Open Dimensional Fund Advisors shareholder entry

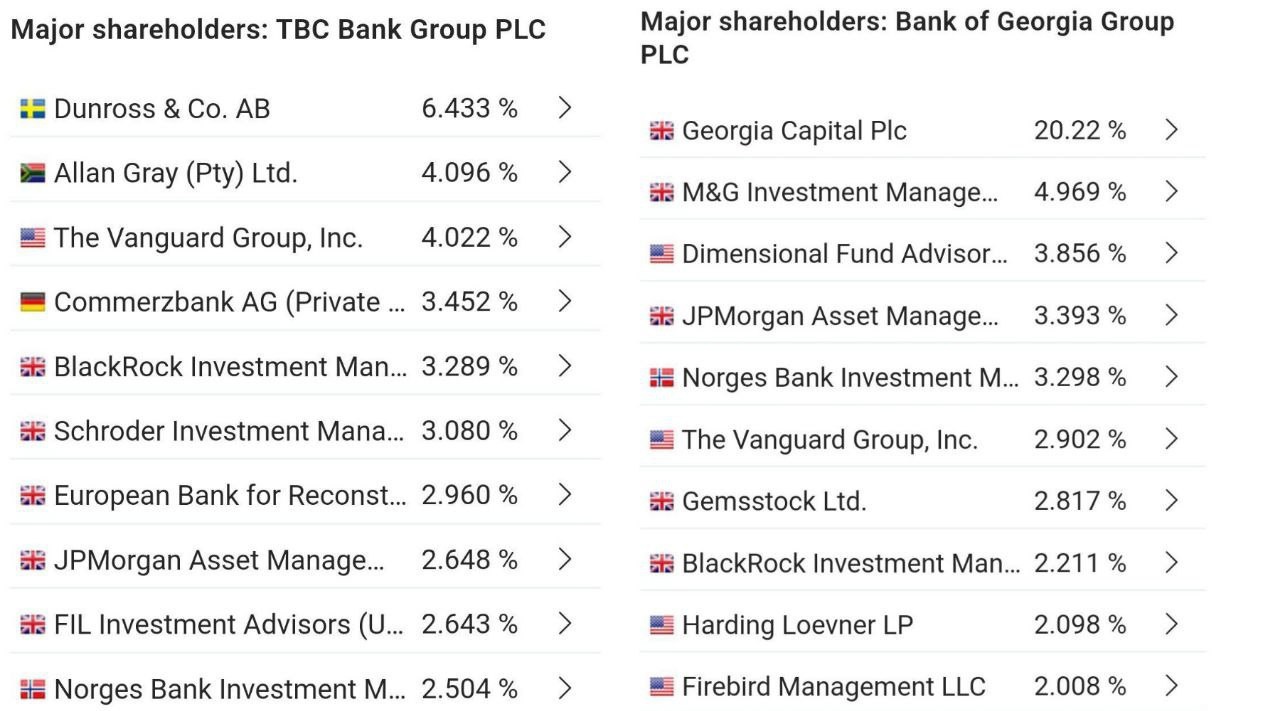(x=922, y=253)
